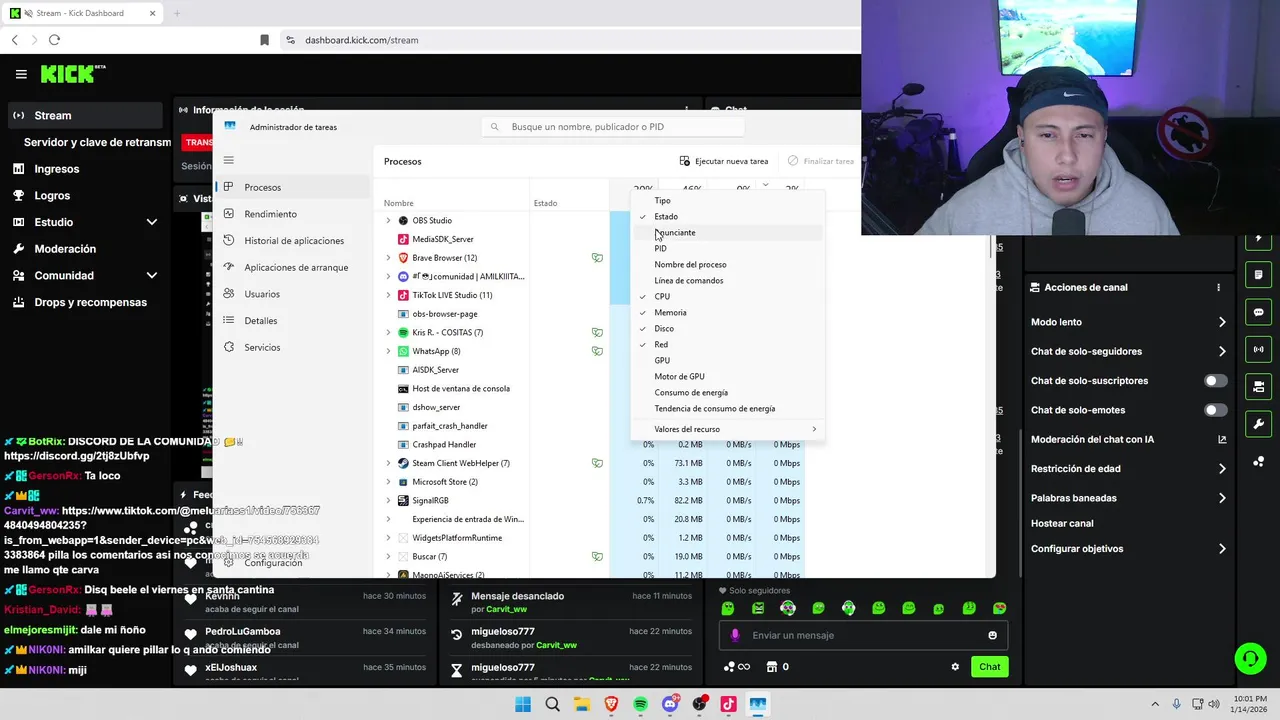This screenshot has height=720, width=1280.
Task: Click the Steam Client WebHelper icon
Action: [x=403, y=463]
